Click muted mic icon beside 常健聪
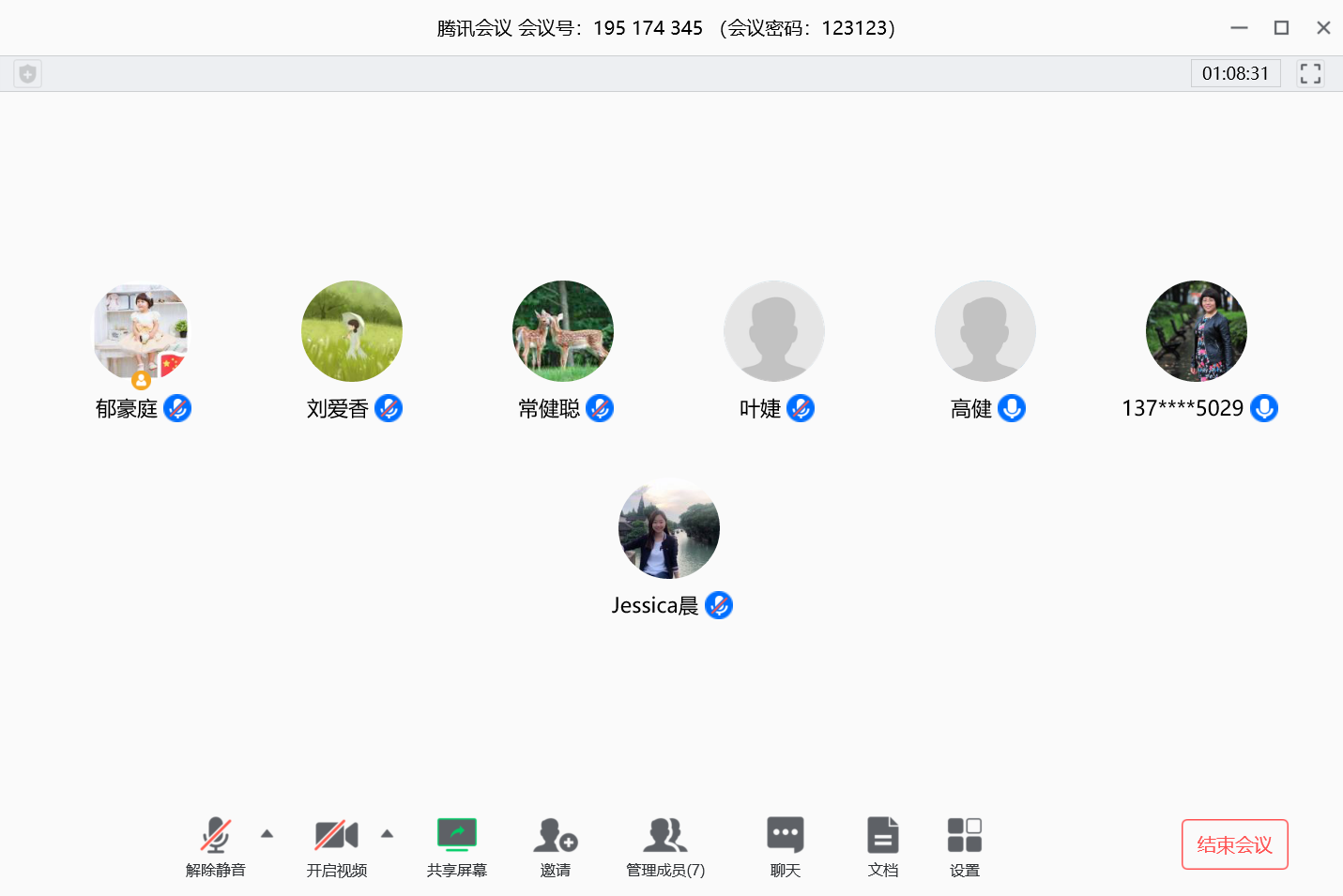This screenshot has height=896, width=1343. coord(600,408)
